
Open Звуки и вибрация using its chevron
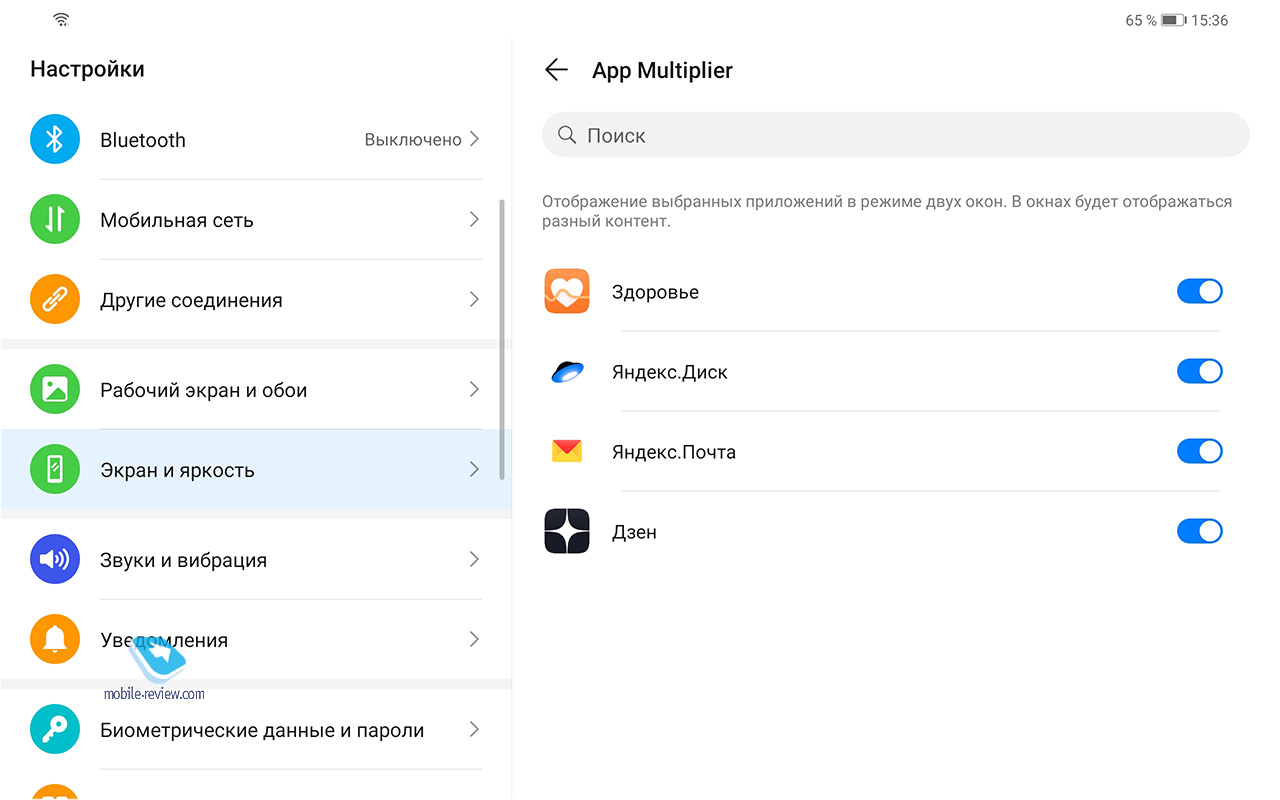point(475,559)
